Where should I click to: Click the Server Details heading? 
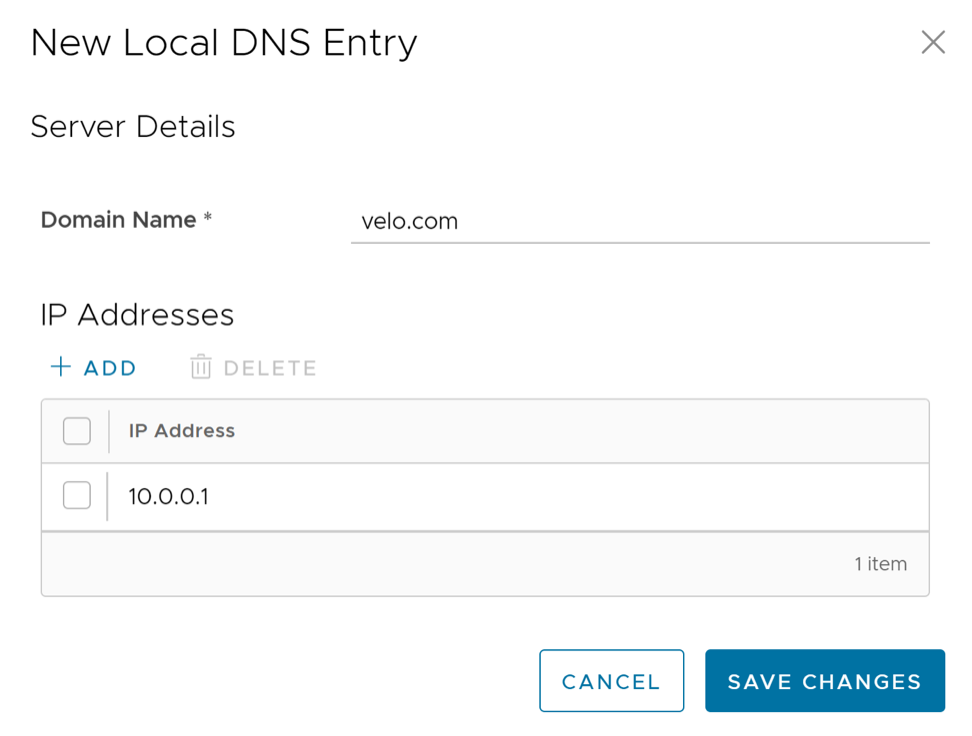[x=133, y=127]
